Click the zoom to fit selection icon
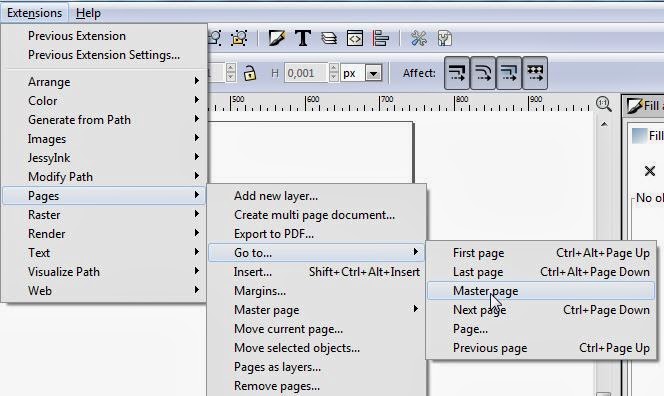The image size is (664, 396). tap(239, 39)
